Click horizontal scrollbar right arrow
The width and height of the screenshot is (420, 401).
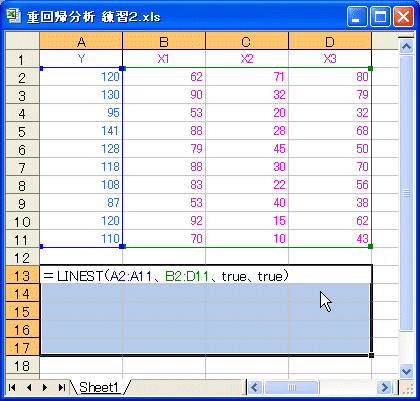tap(384, 387)
